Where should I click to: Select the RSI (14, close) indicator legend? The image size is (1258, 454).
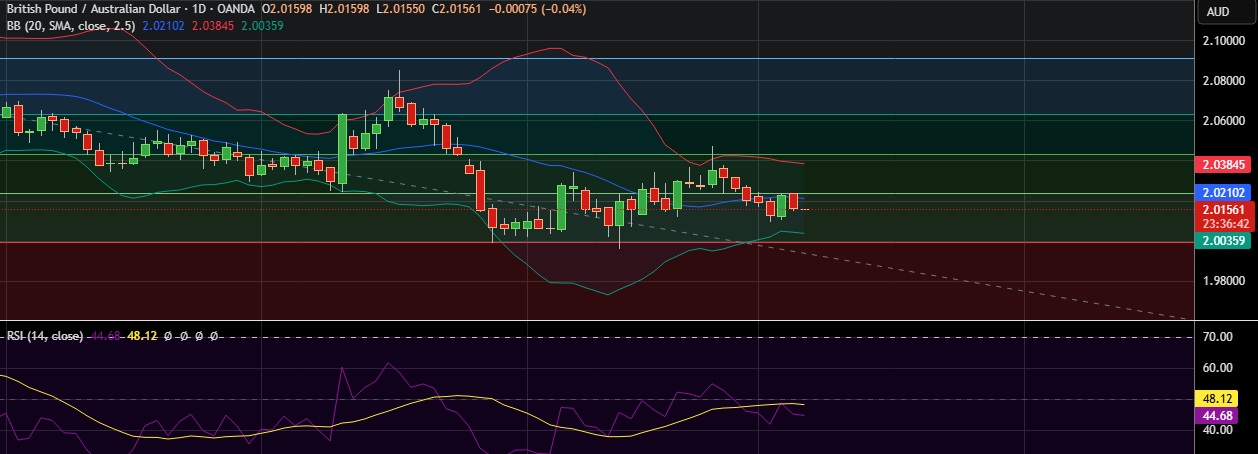(44, 336)
